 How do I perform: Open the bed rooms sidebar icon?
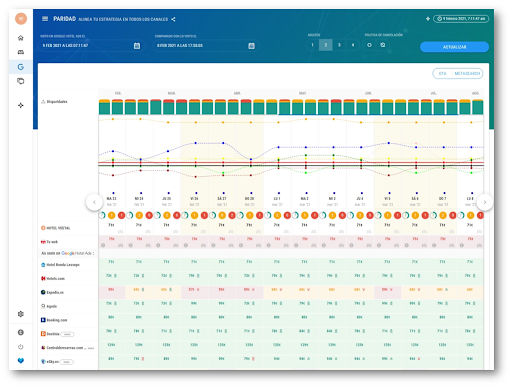pyautogui.click(x=21, y=52)
